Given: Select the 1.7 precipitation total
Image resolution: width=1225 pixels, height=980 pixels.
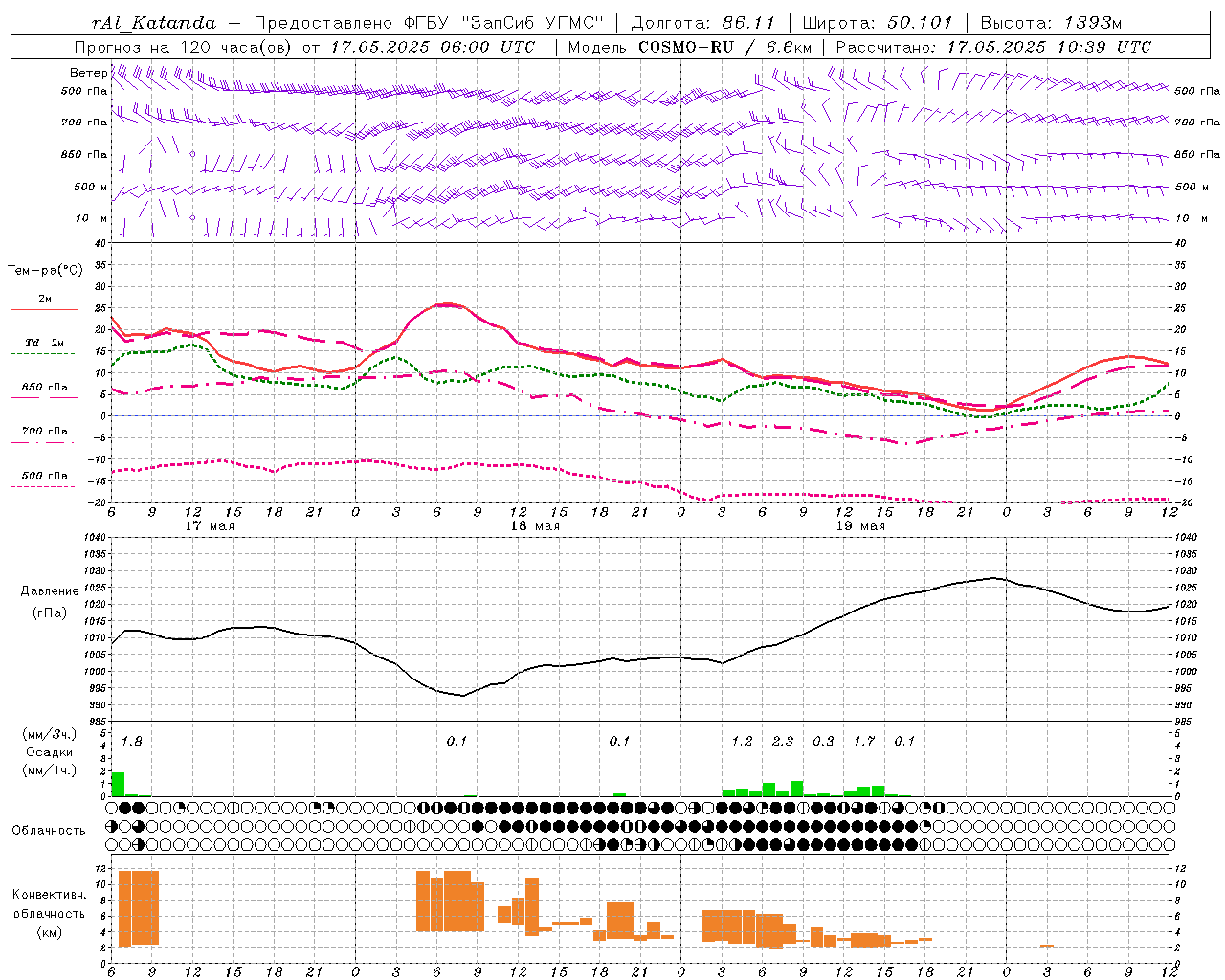Looking at the screenshot, I should 864,741.
